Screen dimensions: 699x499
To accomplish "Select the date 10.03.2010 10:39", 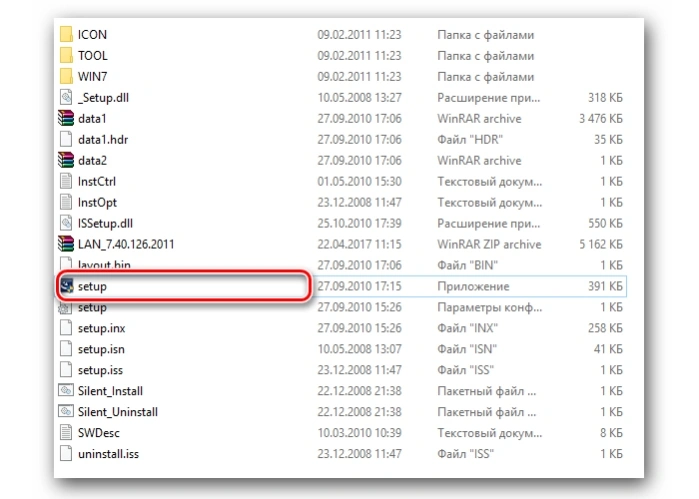I will pos(359,433).
